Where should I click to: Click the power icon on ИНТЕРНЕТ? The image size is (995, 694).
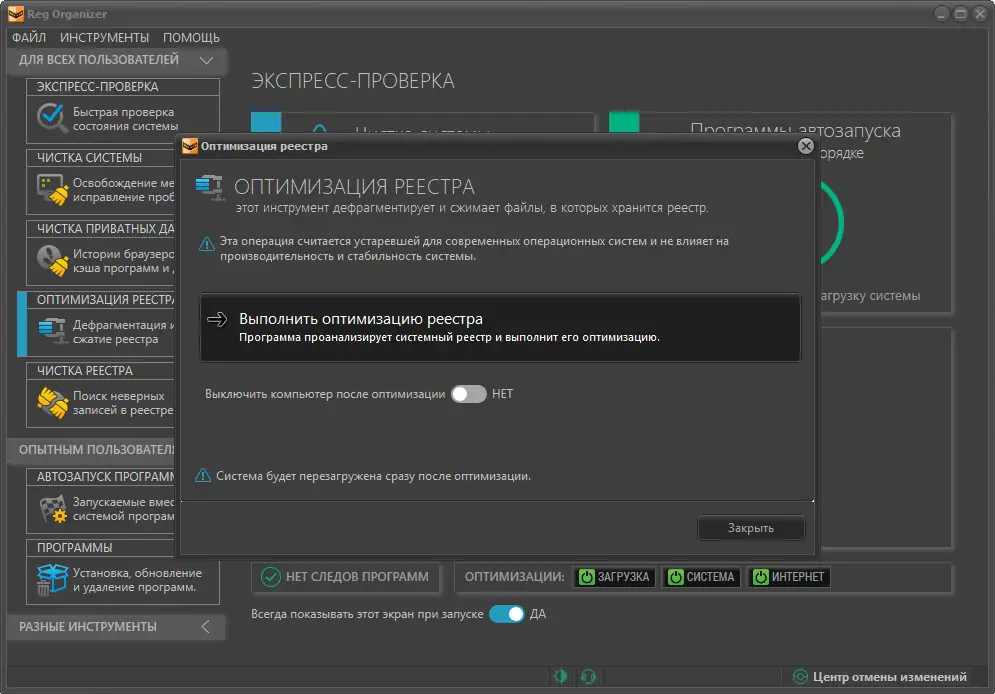760,577
